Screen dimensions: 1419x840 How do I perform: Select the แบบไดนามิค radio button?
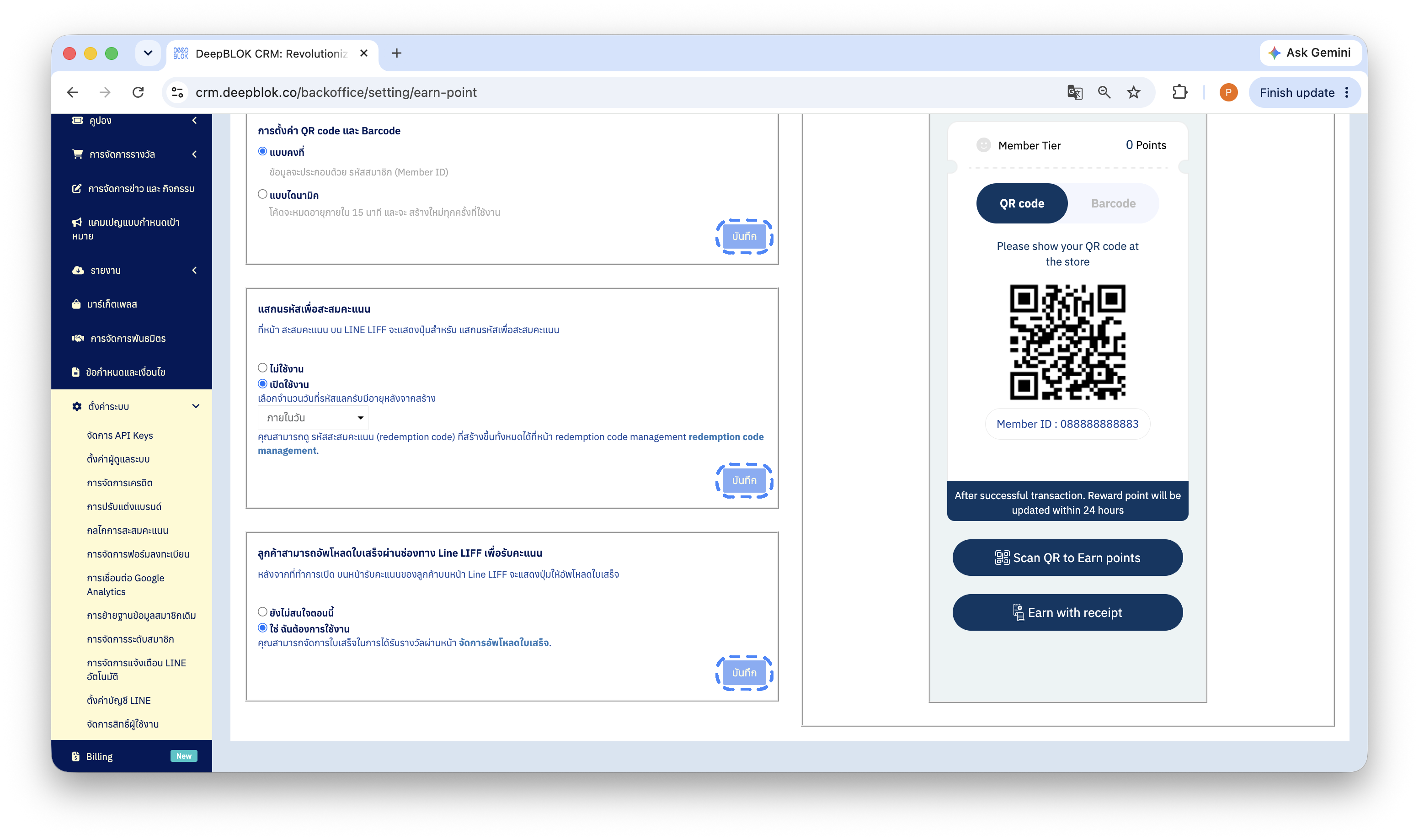coord(262,194)
